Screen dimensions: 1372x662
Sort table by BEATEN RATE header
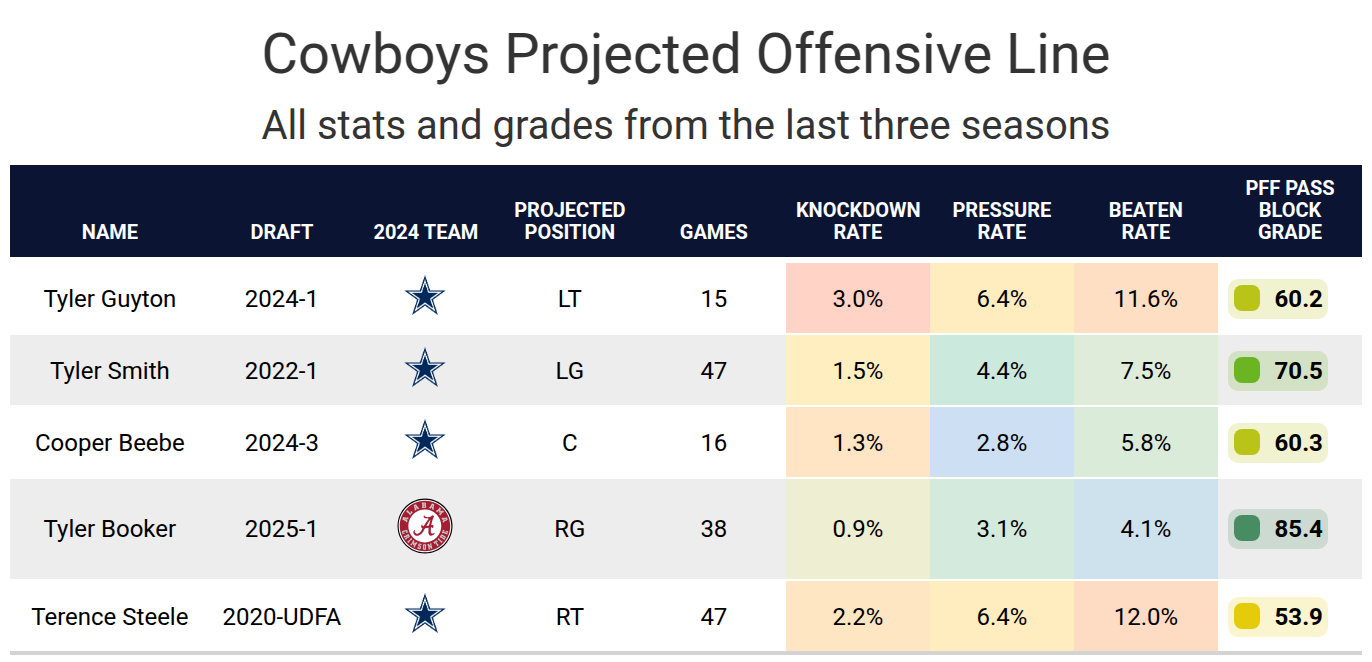pos(1146,221)
